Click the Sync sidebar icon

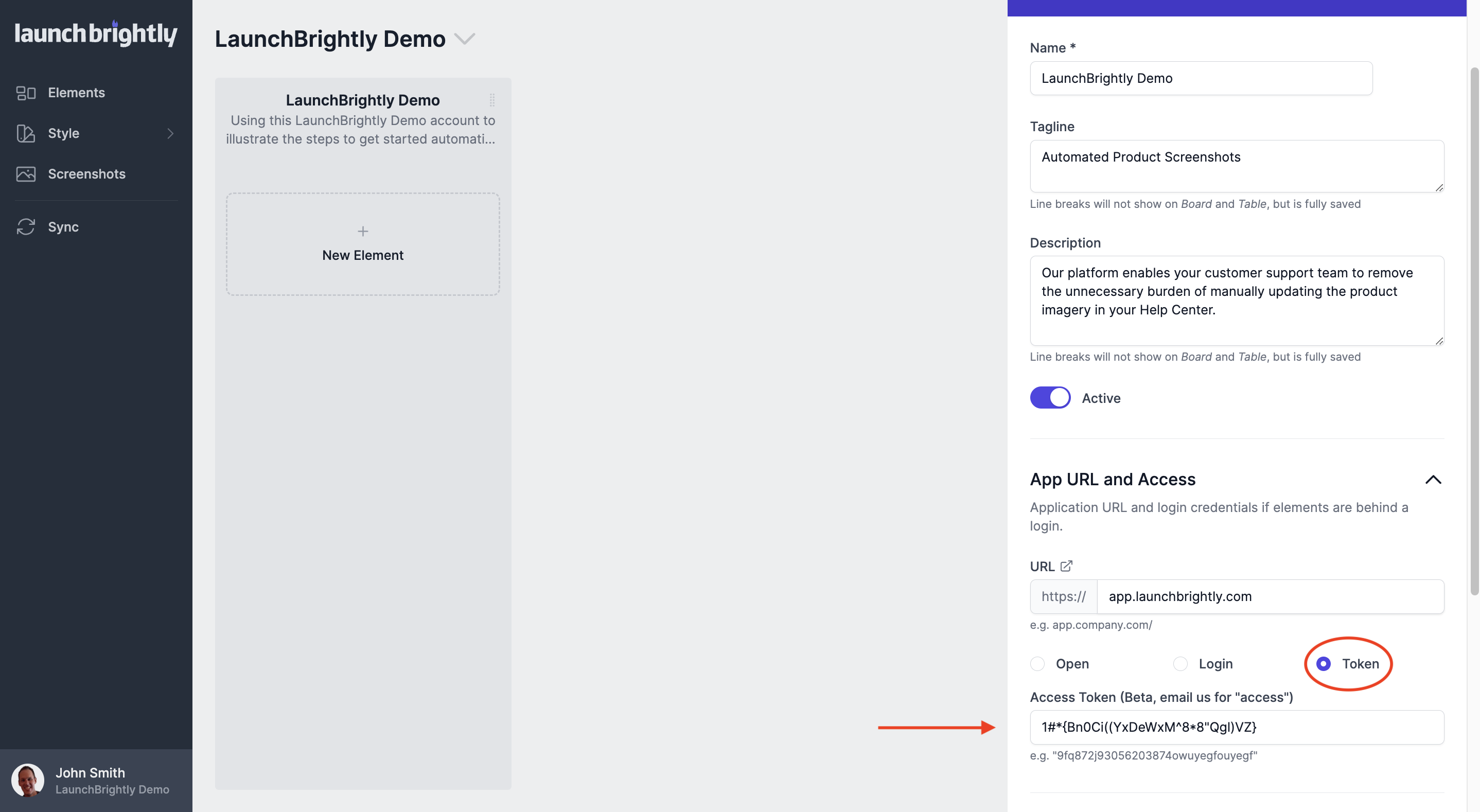[26, 226]
